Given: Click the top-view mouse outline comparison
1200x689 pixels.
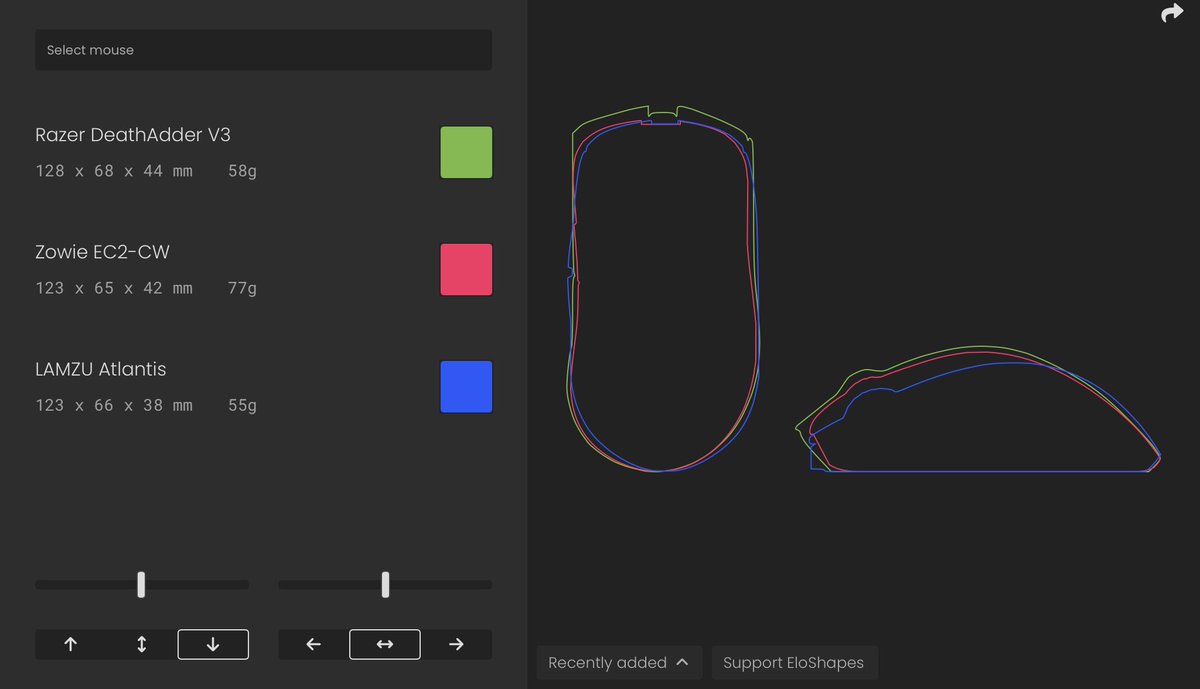Looking at the screenshot, I should coord(664,288).
